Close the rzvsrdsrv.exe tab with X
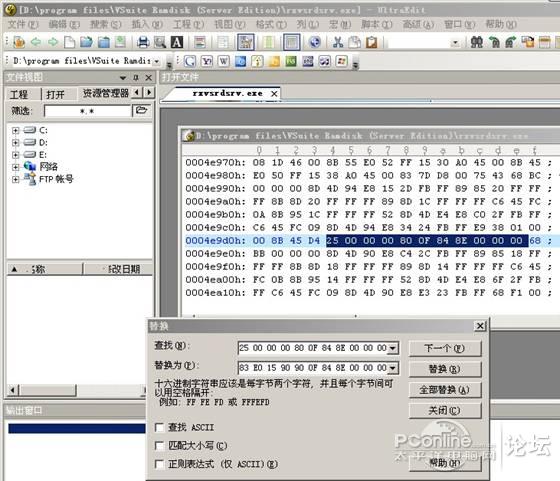 274,94
